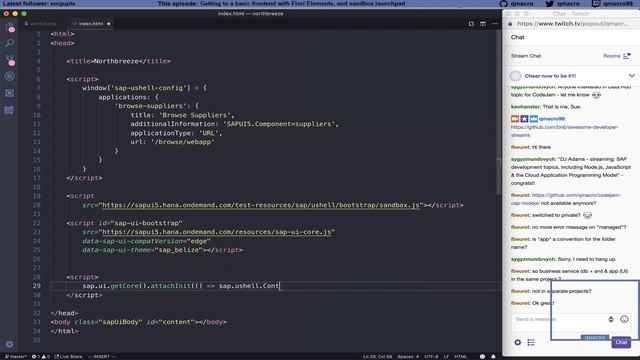
Task: Open the codejam-cap-nodejs GitHub link in chat
Action: coord(565,199)
